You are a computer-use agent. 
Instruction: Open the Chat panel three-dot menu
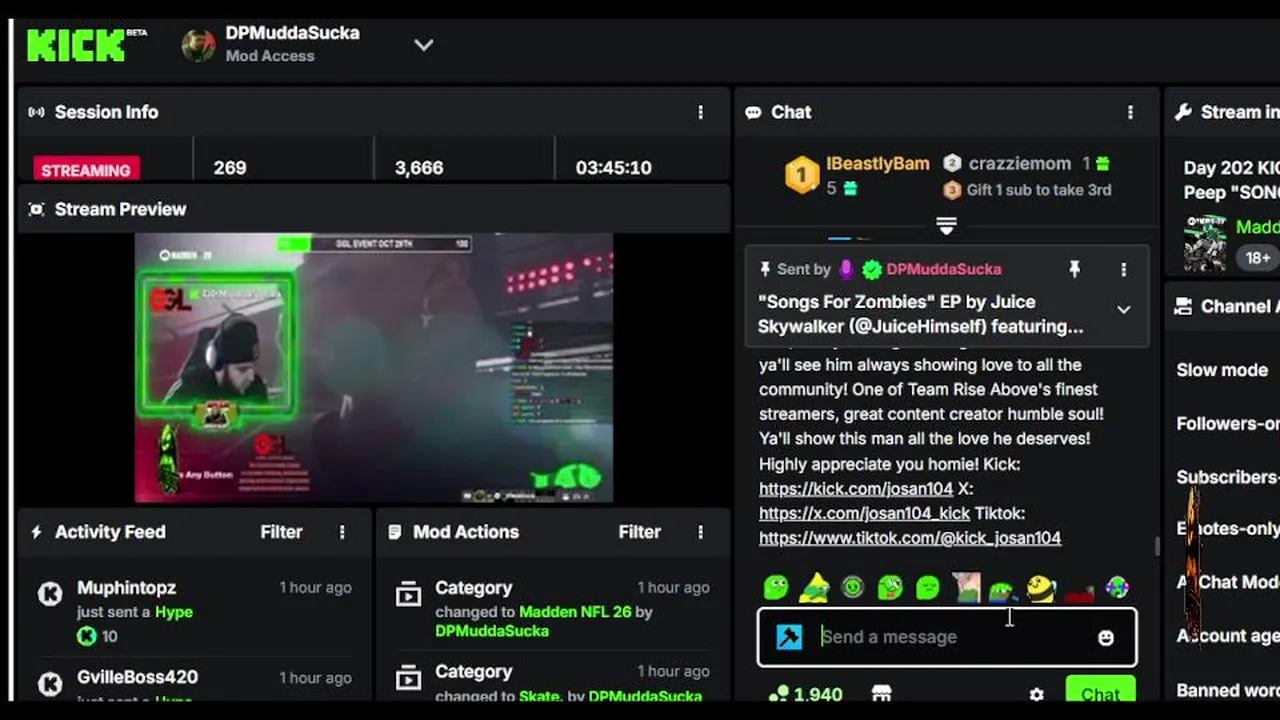click(1131, 112)
